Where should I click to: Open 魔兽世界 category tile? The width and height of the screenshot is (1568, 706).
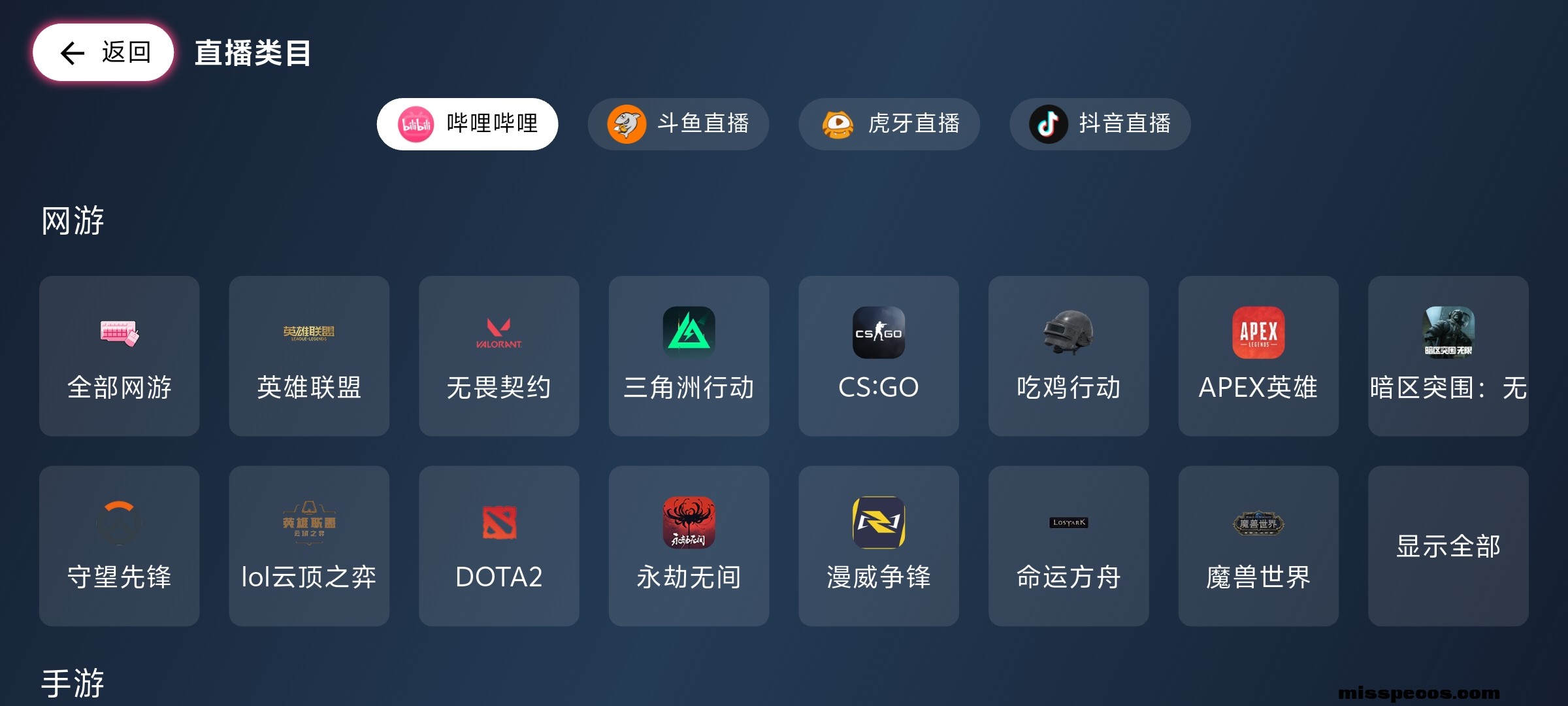pyautogui.click(x=1258, y=546)
